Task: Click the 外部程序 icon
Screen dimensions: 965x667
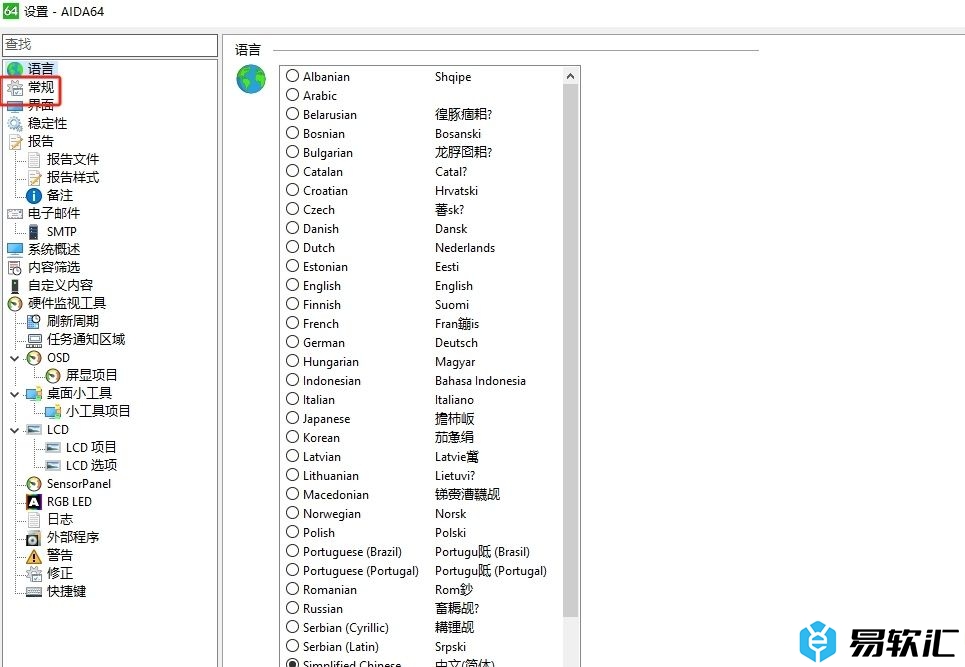Action: click(x=34, y=538)
